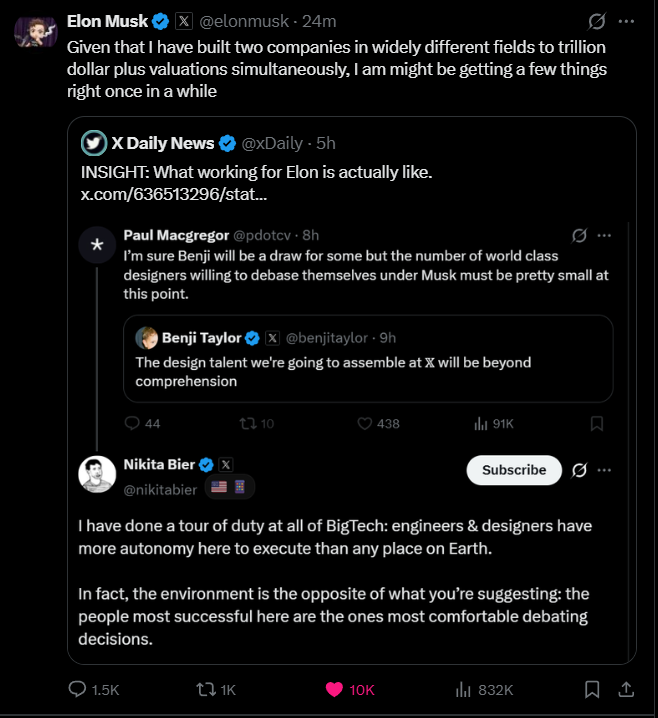The image size is (658, 718).
Task: Repost Elon Musk's post
Action: pyautogui.click(x=205, y=689)
